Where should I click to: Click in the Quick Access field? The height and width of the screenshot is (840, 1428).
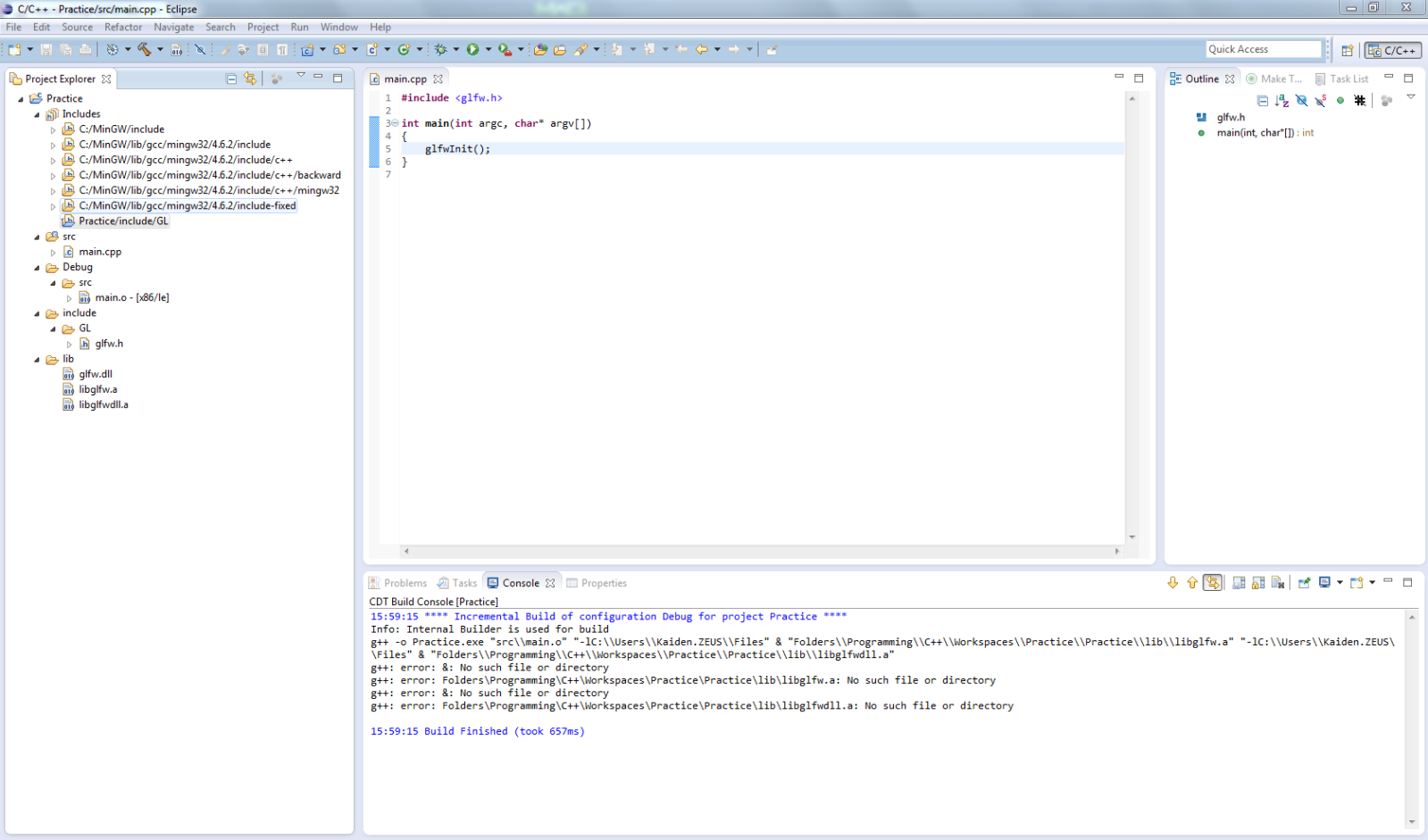pyautogui.click(x=1263, y=49)
